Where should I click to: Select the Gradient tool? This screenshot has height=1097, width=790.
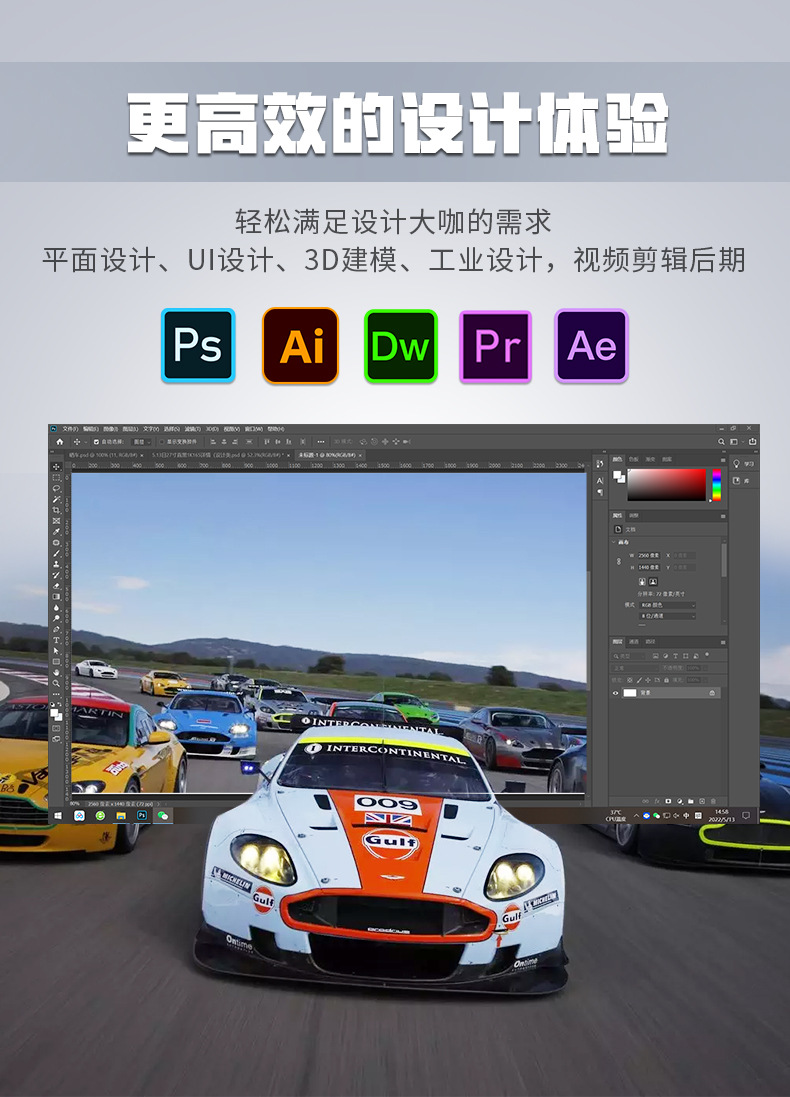[x=56, y=597]
